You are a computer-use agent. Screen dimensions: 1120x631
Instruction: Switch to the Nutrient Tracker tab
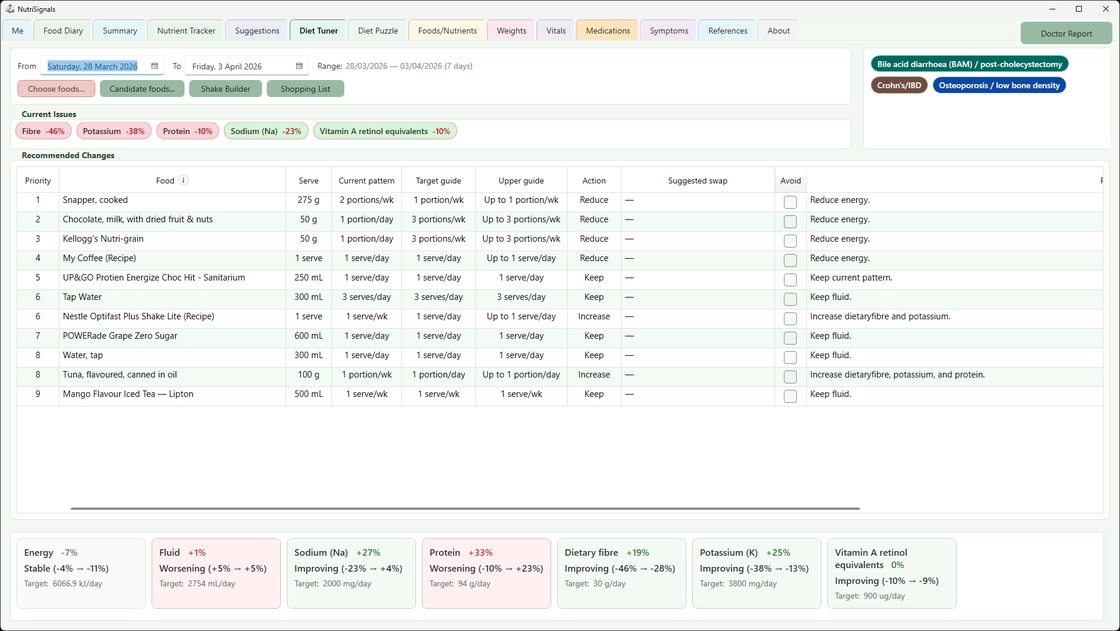185,30
